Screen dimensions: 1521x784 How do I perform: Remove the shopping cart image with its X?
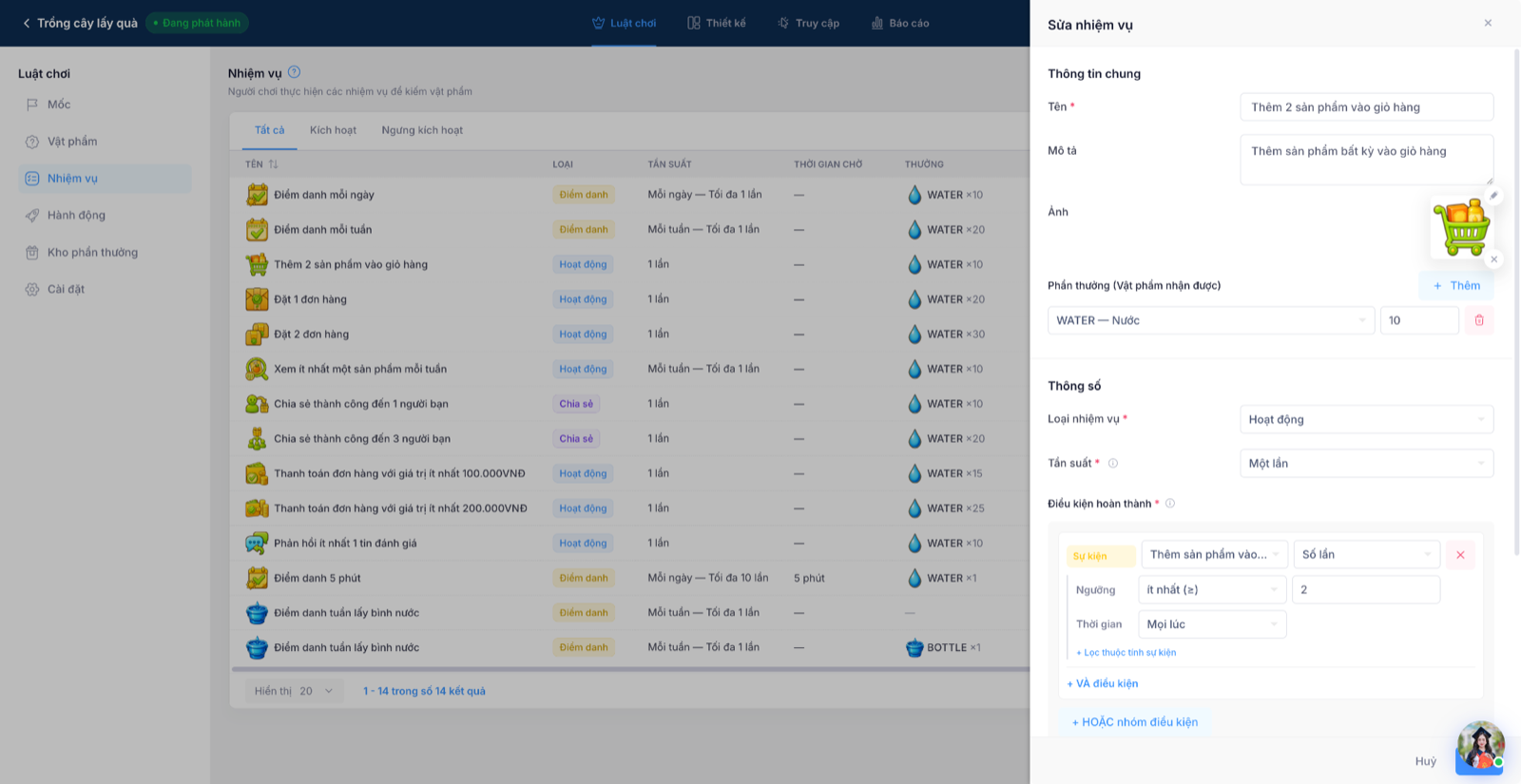click(x=1493, y=259)
